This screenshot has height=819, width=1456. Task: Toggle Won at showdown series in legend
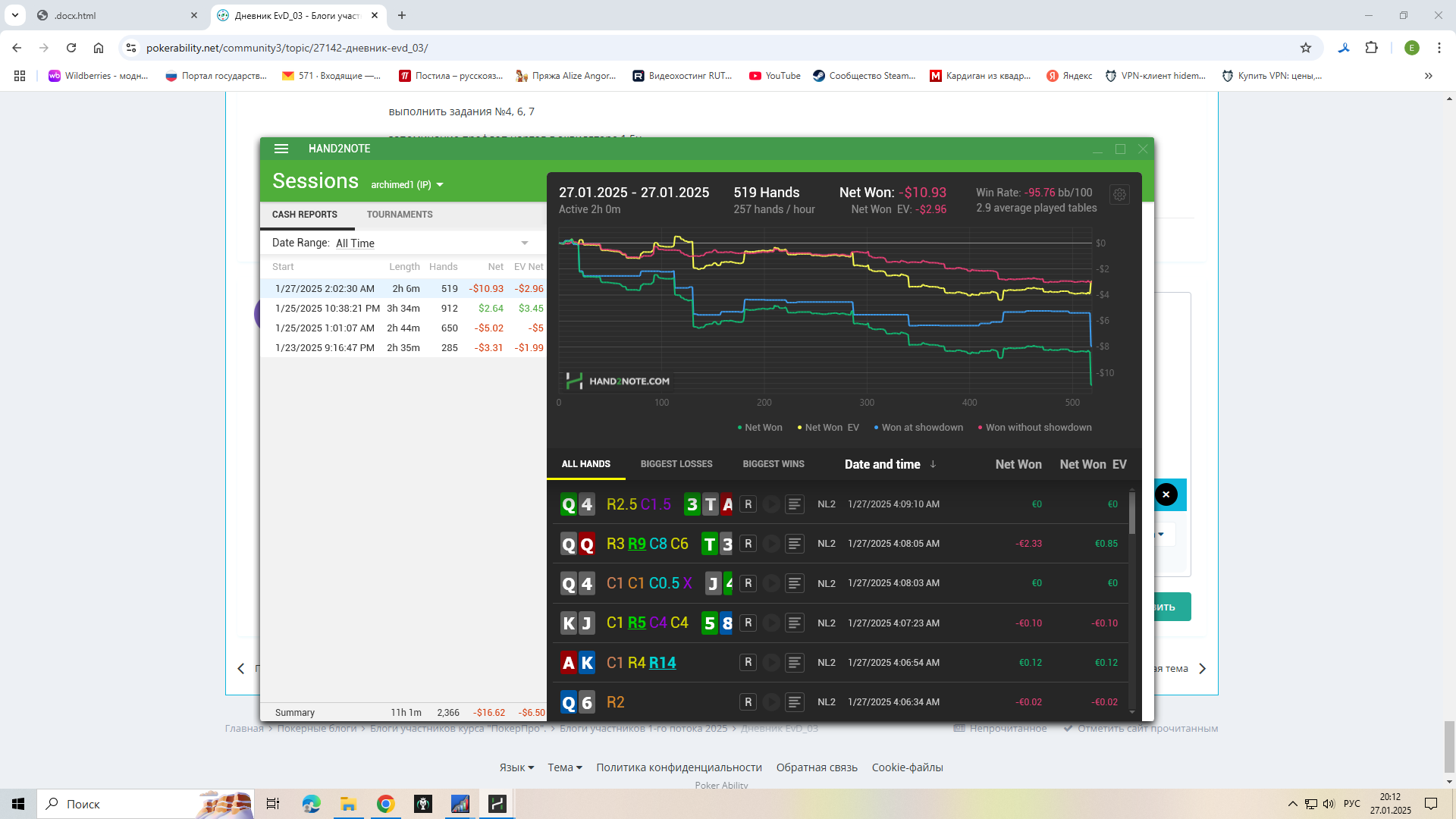[918, 428]
